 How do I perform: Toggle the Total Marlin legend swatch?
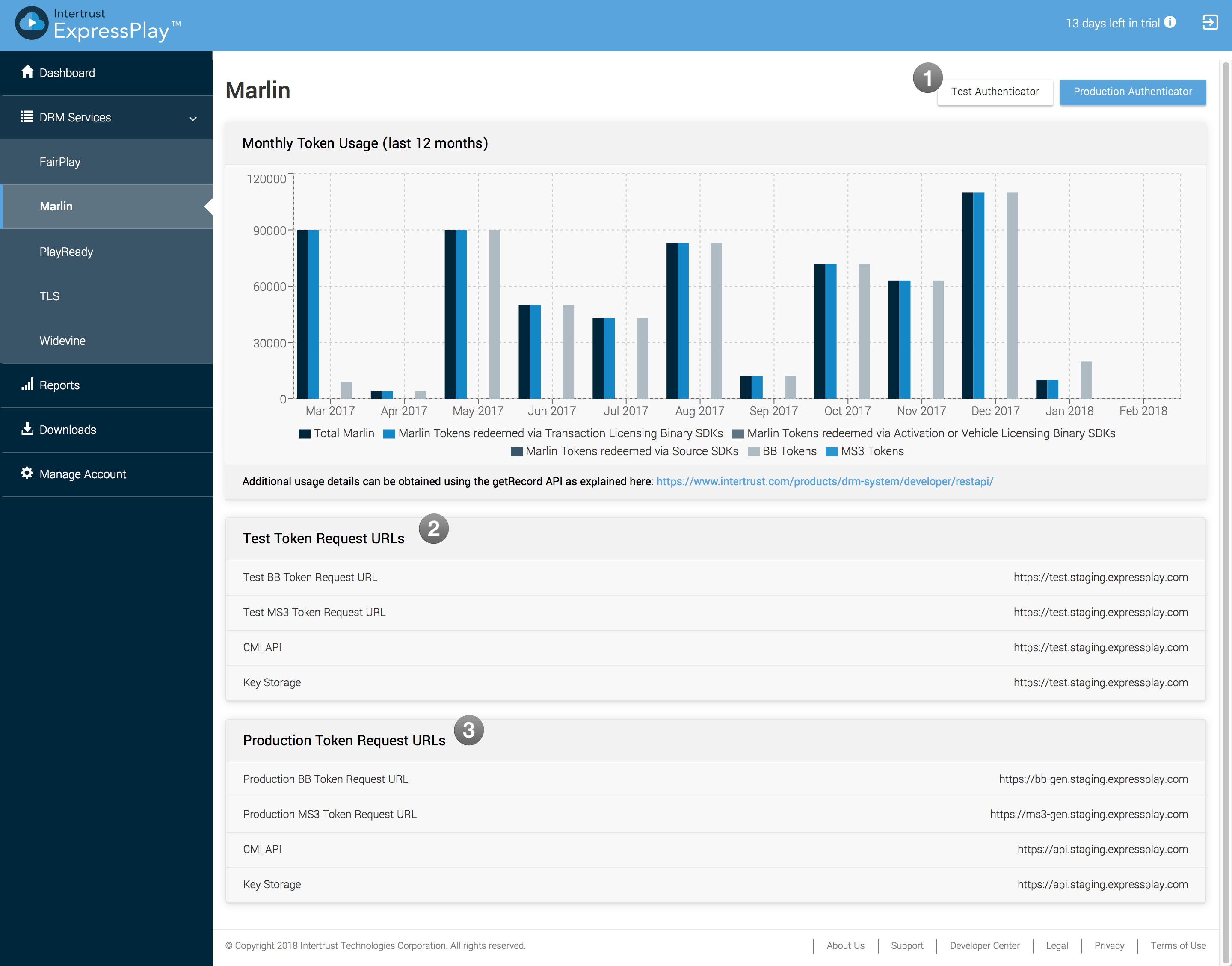pyautogui.click(x=304, y=434)
